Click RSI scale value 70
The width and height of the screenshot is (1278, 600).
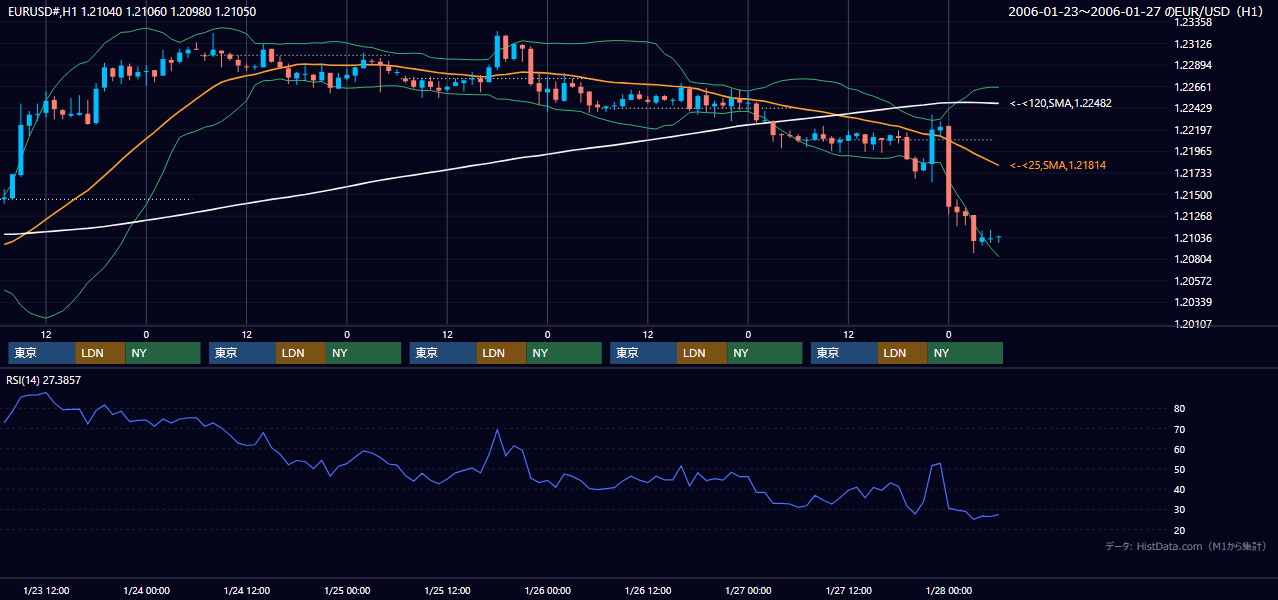point(1180,430)
